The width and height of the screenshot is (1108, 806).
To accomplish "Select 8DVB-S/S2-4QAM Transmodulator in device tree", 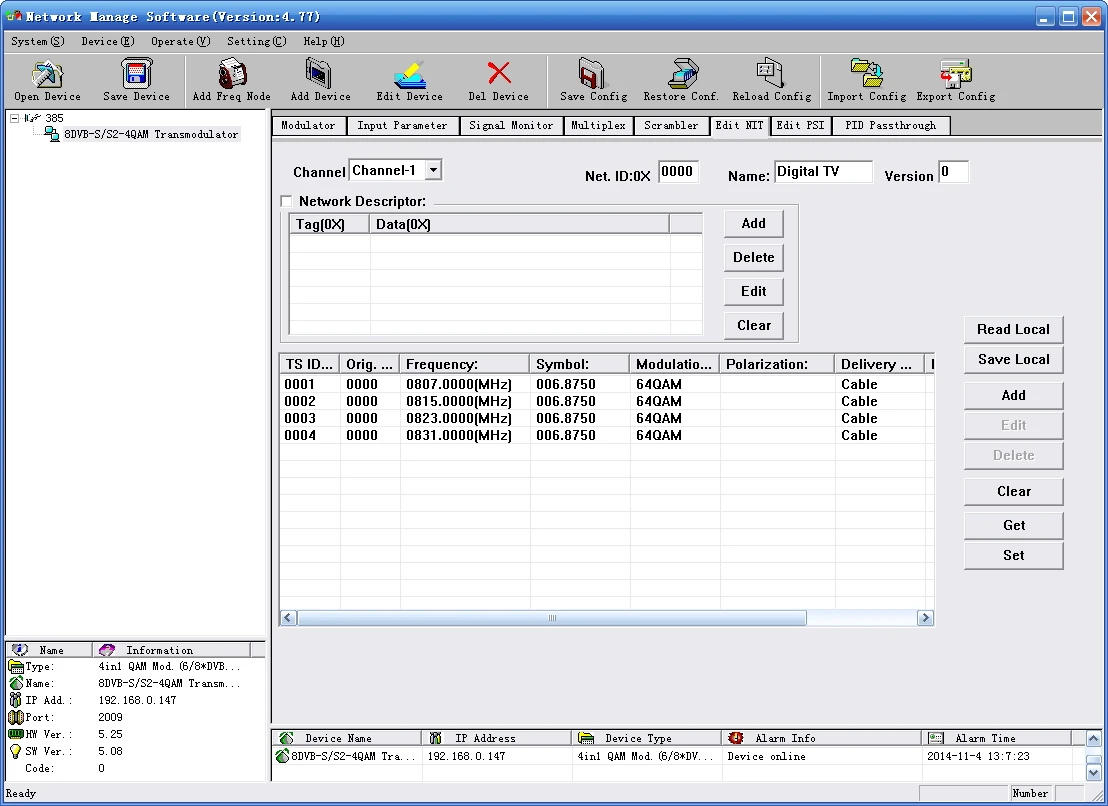I will (150, 134).
